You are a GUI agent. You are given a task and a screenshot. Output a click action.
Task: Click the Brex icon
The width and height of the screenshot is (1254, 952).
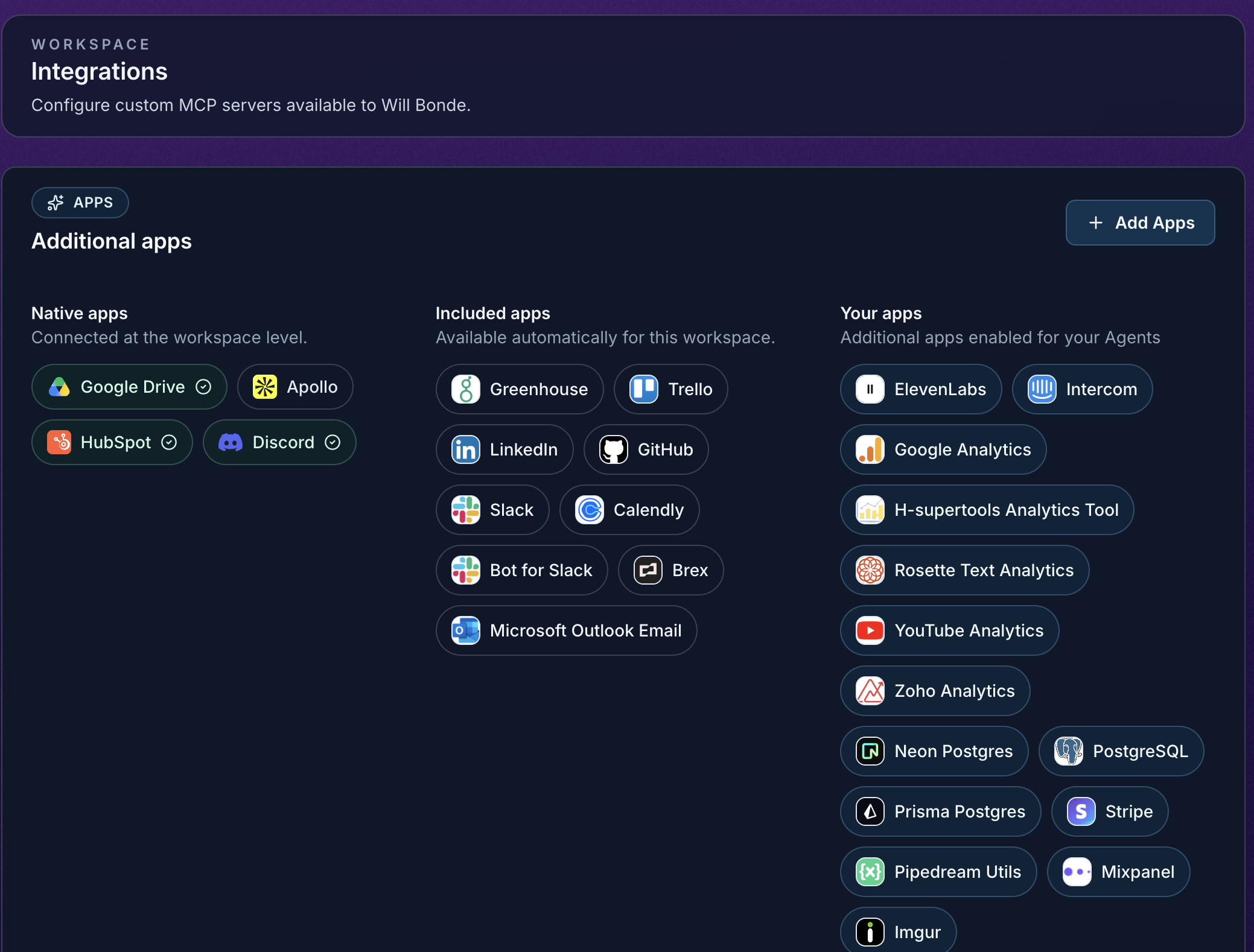(648, 570)
